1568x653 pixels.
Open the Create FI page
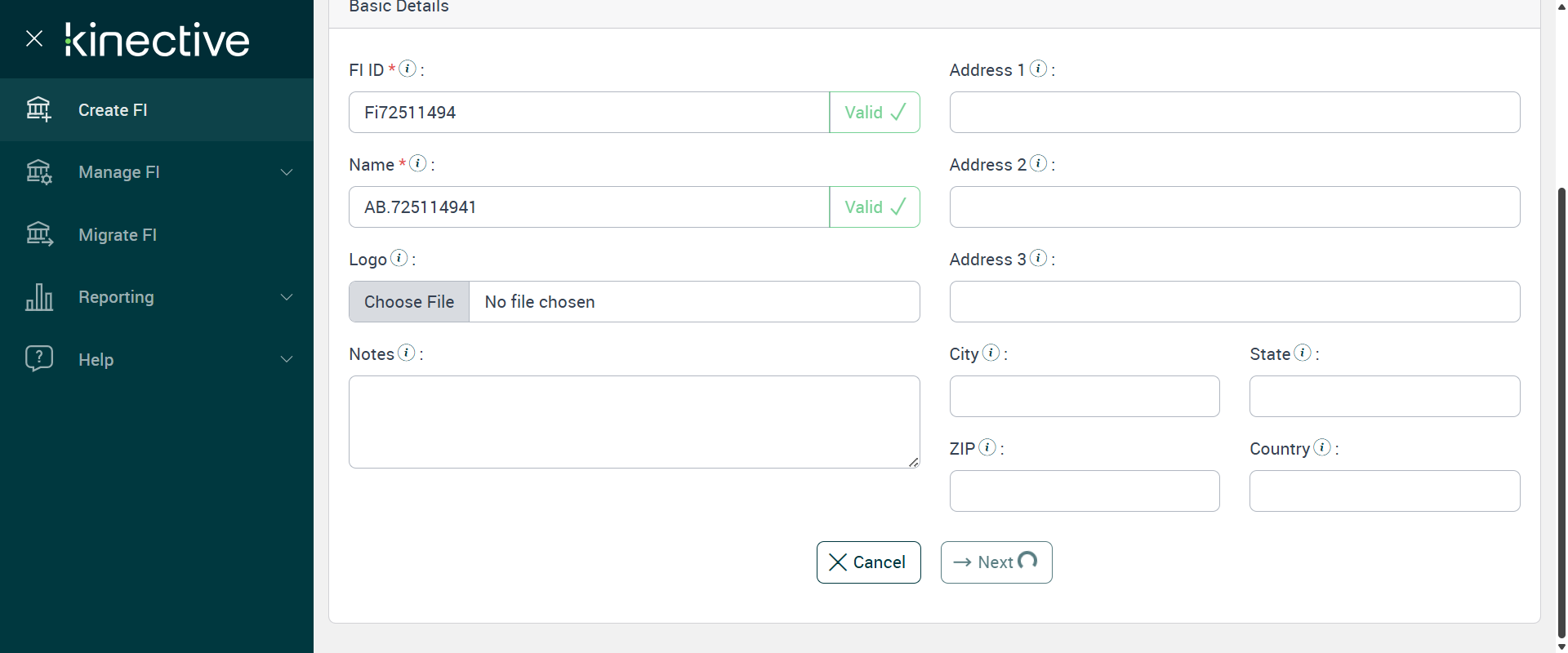point(113,110)
